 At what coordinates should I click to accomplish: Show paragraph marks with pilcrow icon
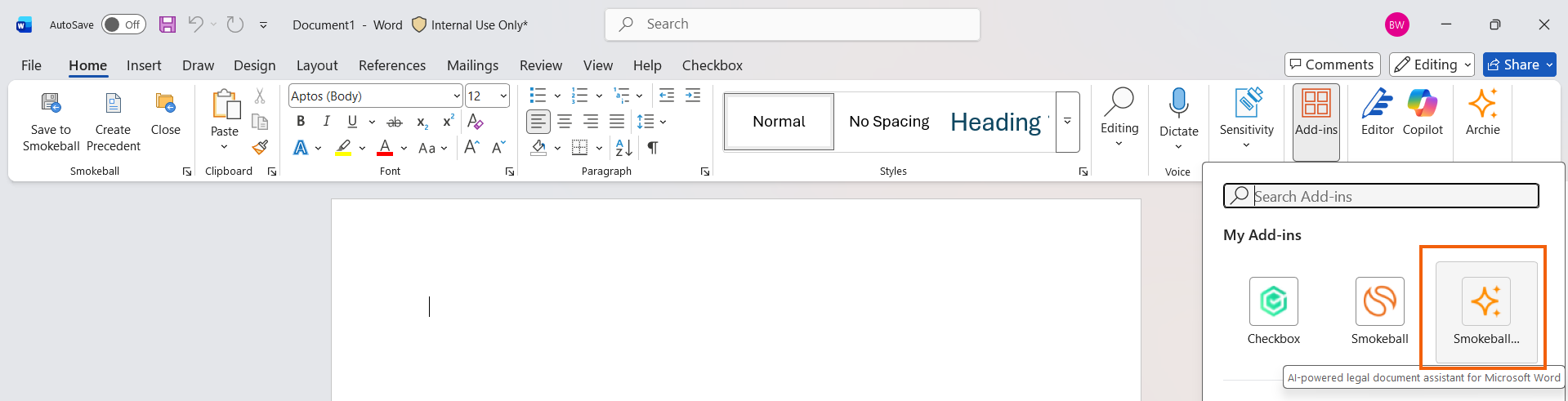click(653, 148)
